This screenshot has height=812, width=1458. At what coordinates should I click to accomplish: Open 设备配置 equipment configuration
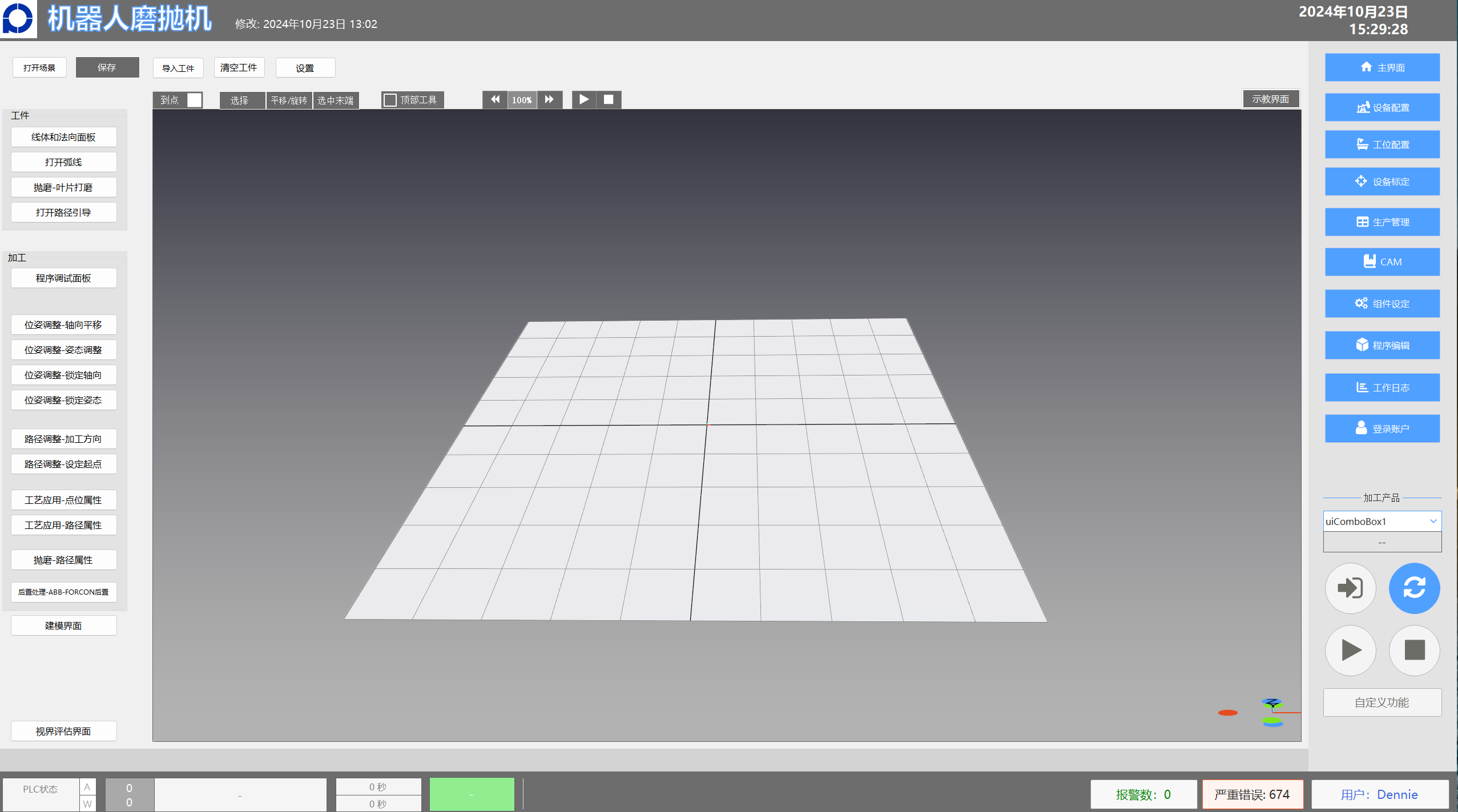[x=1382, y=107]
